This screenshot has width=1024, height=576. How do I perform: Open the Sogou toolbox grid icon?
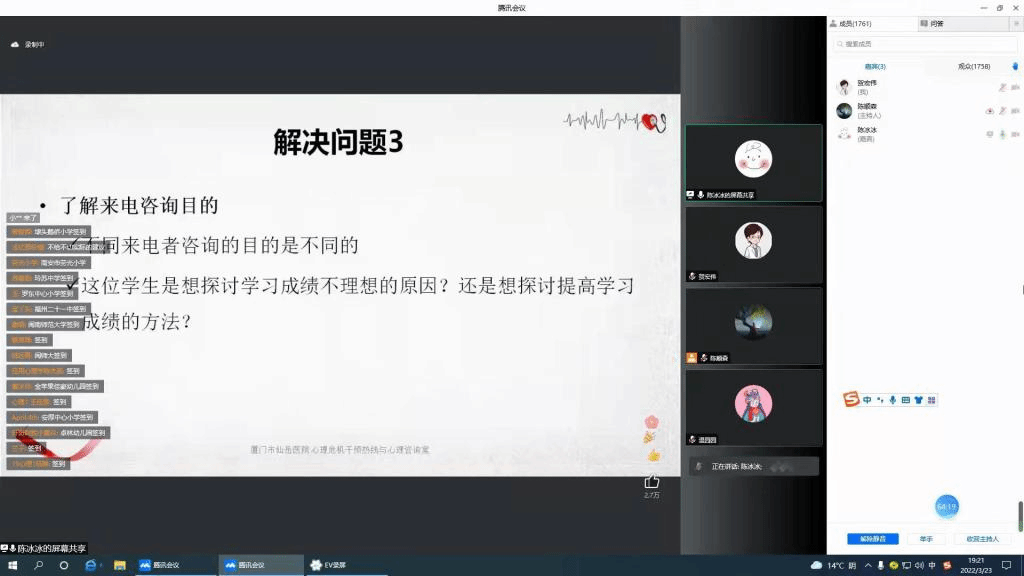pos(932,400)
